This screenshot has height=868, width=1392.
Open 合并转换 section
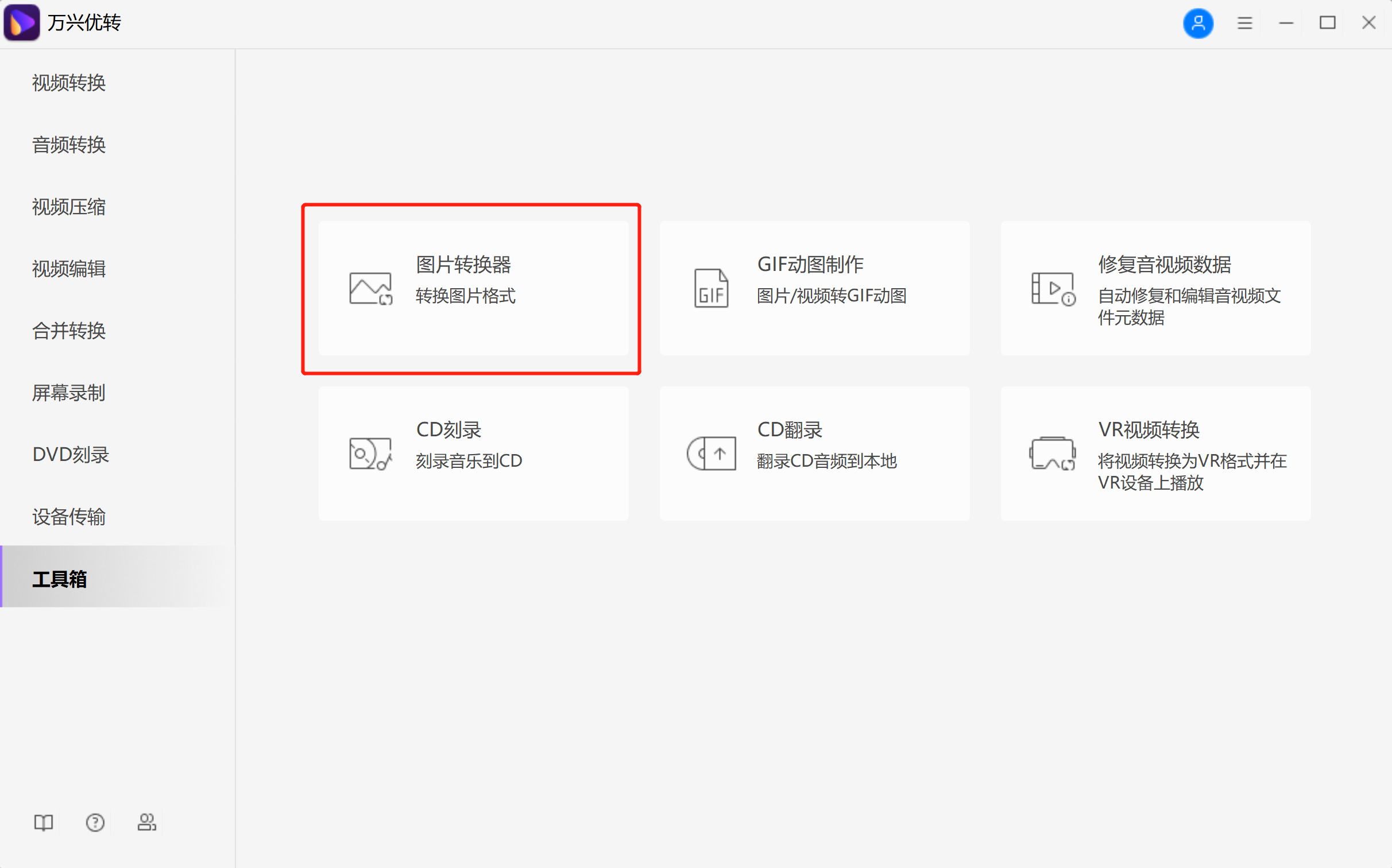(68, 331)
